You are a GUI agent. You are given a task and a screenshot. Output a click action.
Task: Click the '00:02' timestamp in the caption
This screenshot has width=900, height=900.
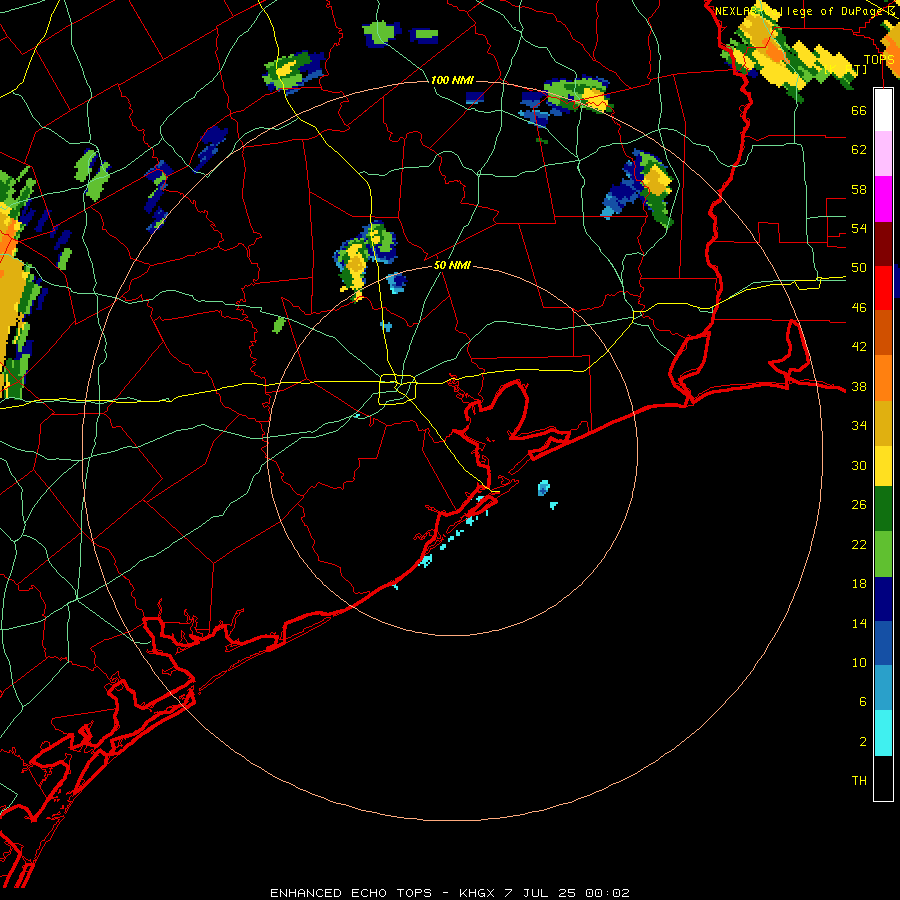coord(608,893)
